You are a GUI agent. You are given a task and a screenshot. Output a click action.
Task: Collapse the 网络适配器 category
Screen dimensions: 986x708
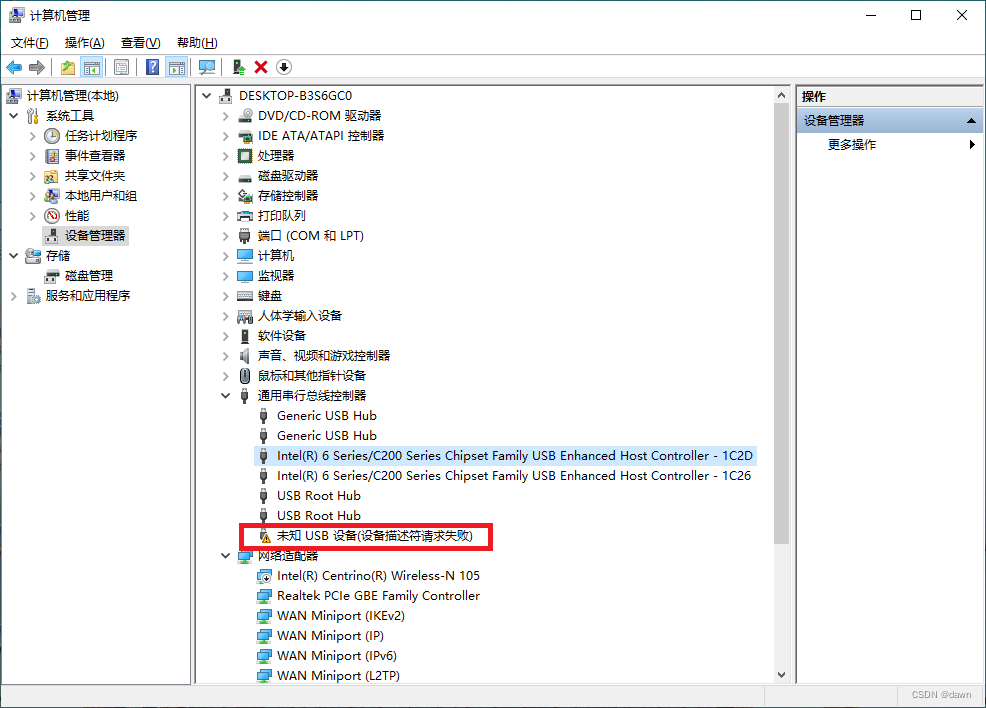pos(226,556)
